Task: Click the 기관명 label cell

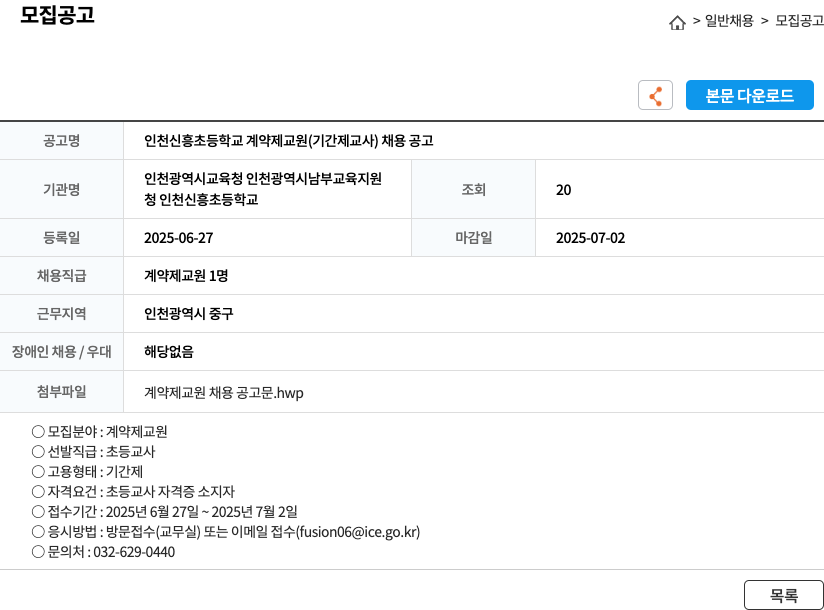Action: tap(61, 189)
